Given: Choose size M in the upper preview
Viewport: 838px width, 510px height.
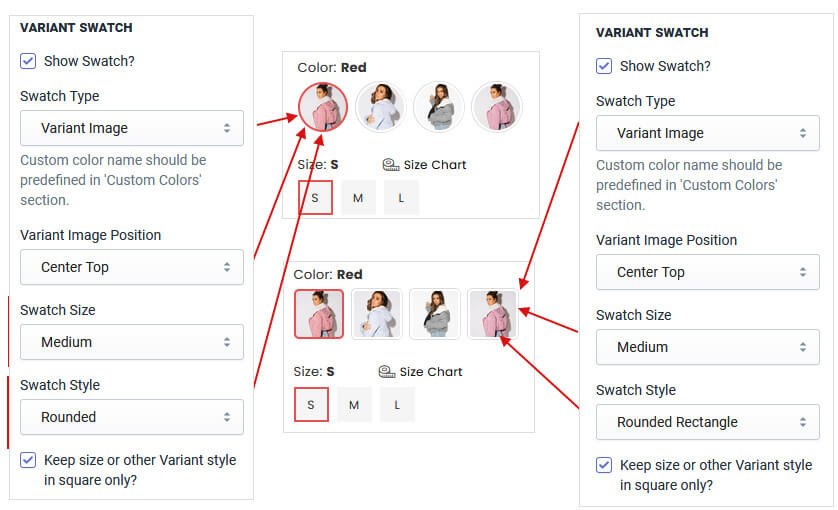Looking at the screenshot, I should coord(357,198).
